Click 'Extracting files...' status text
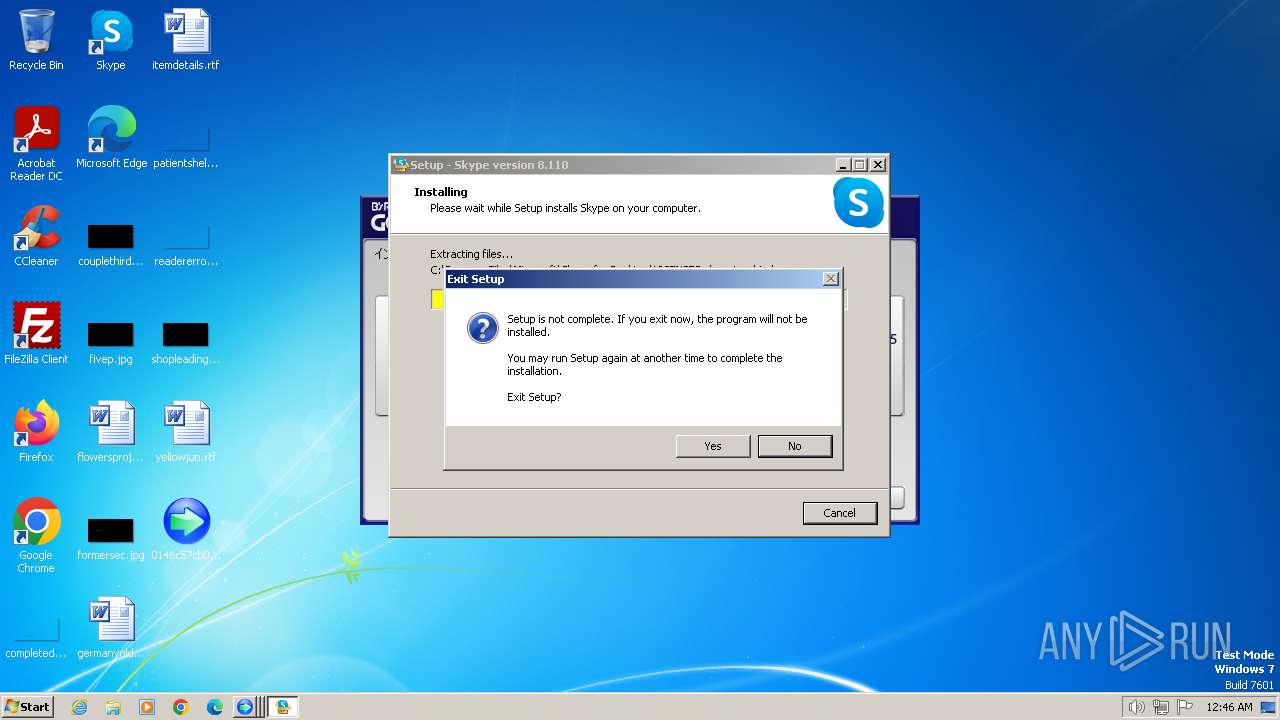The width and height of the screenshot is (1280, 720). pyautogui.click(x=471, y=254)
